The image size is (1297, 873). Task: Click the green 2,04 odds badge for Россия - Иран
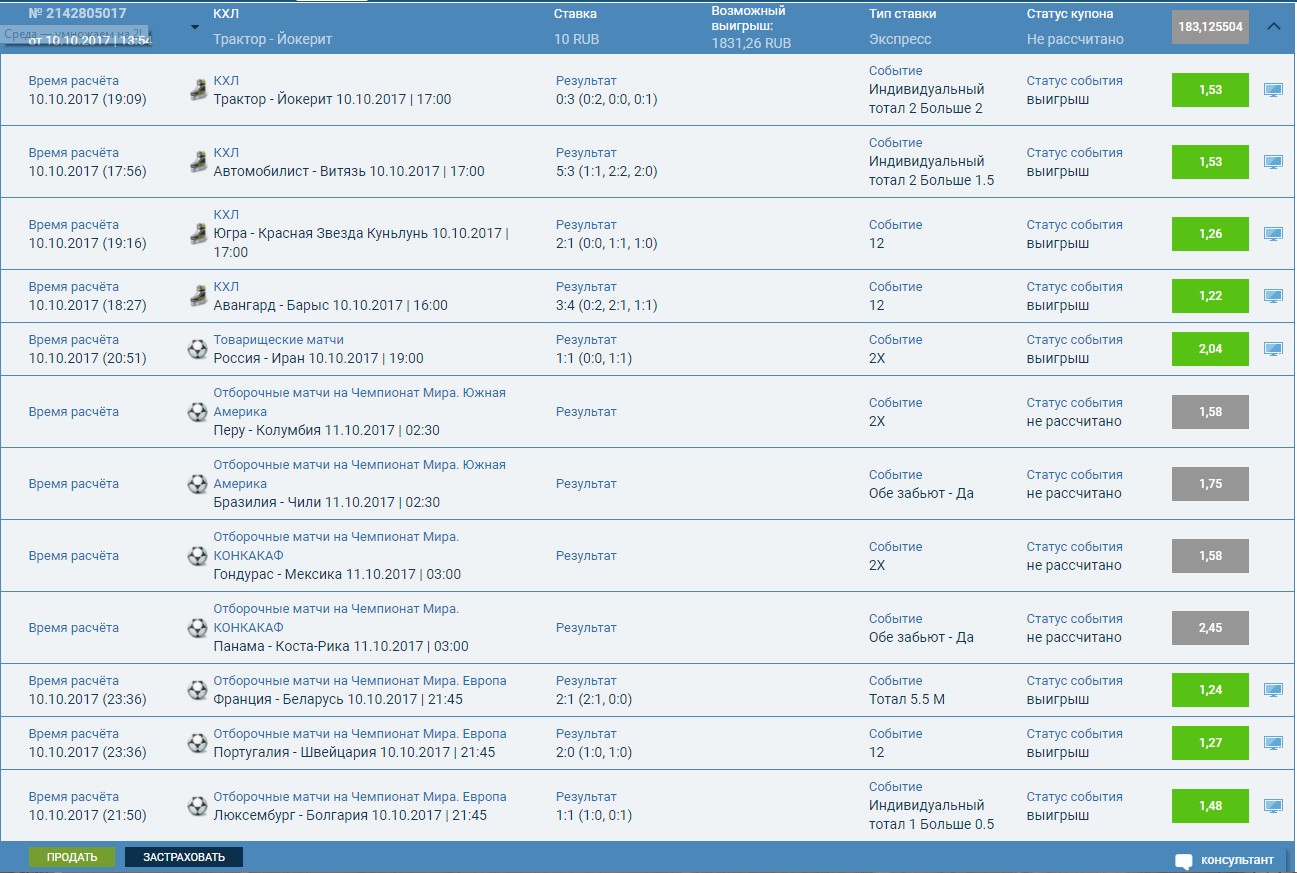point(1209,349)
